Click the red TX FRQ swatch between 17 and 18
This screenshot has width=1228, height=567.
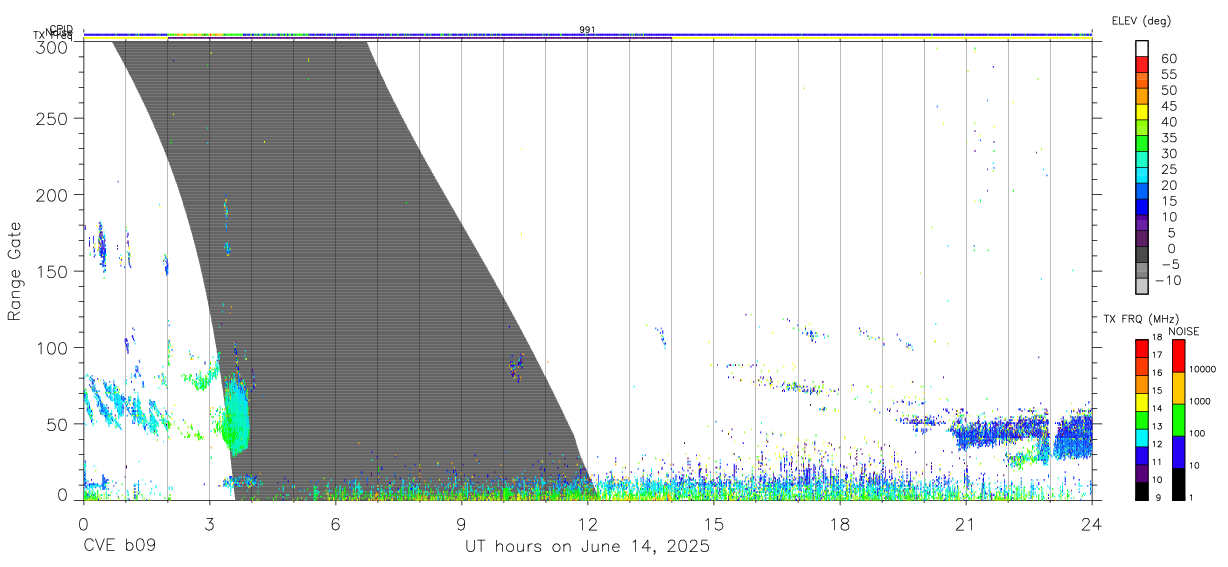tap(1142, 348)
